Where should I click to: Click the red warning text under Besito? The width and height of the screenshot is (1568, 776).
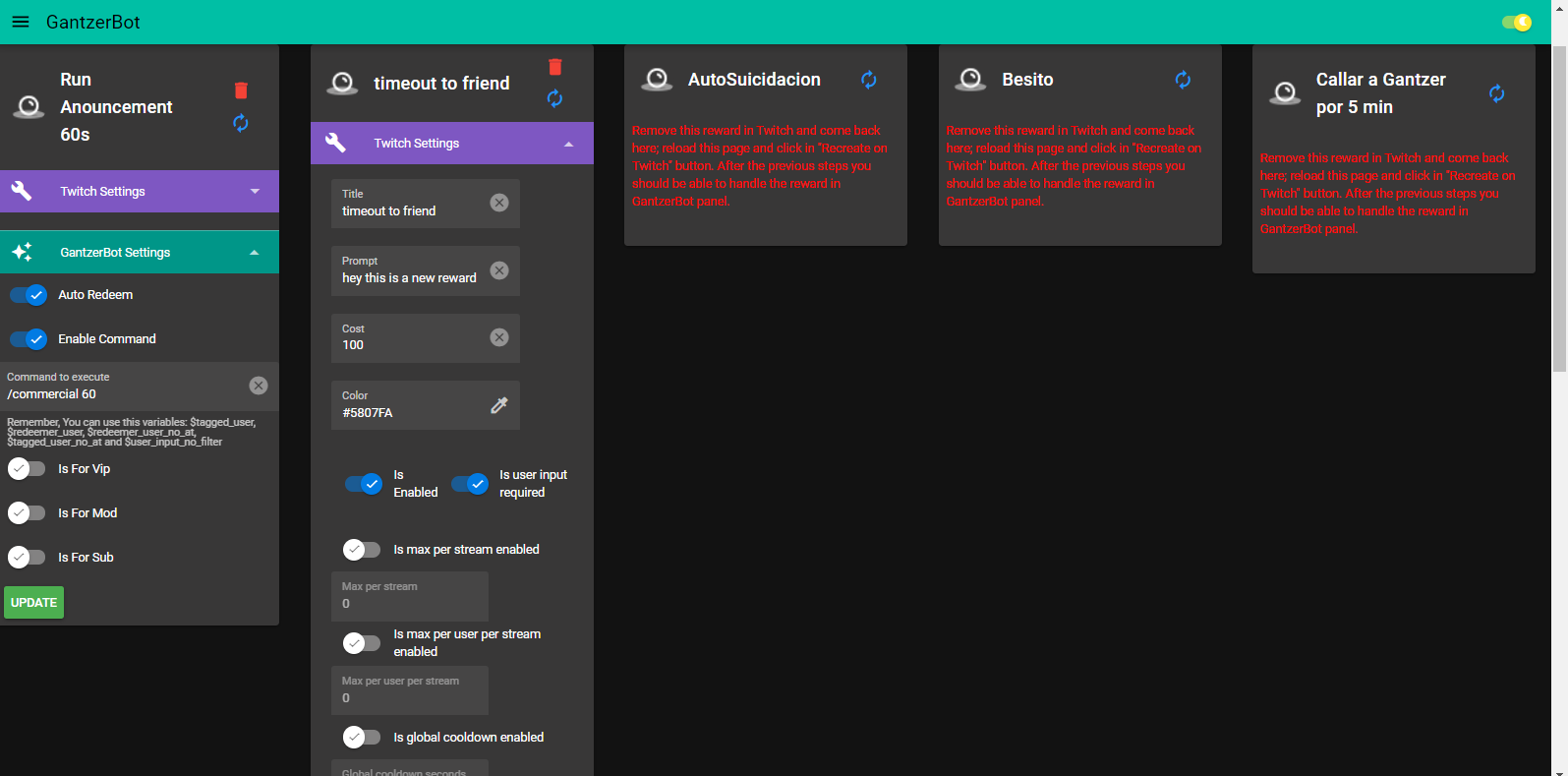point(1074,166)
